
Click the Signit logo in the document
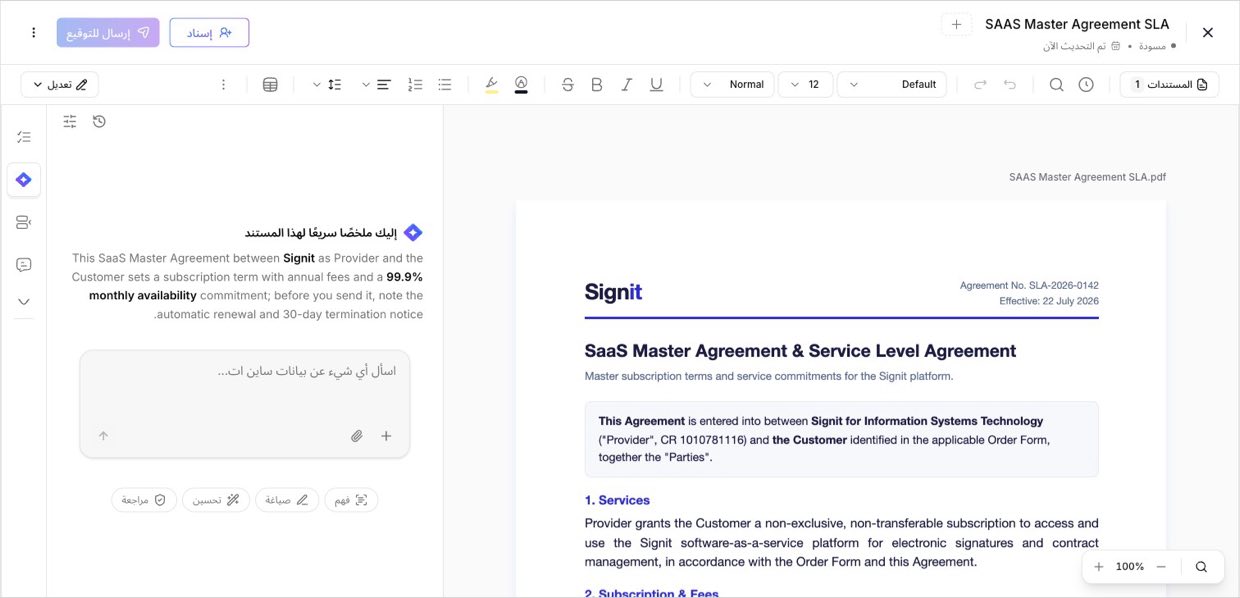coord(613,292)
